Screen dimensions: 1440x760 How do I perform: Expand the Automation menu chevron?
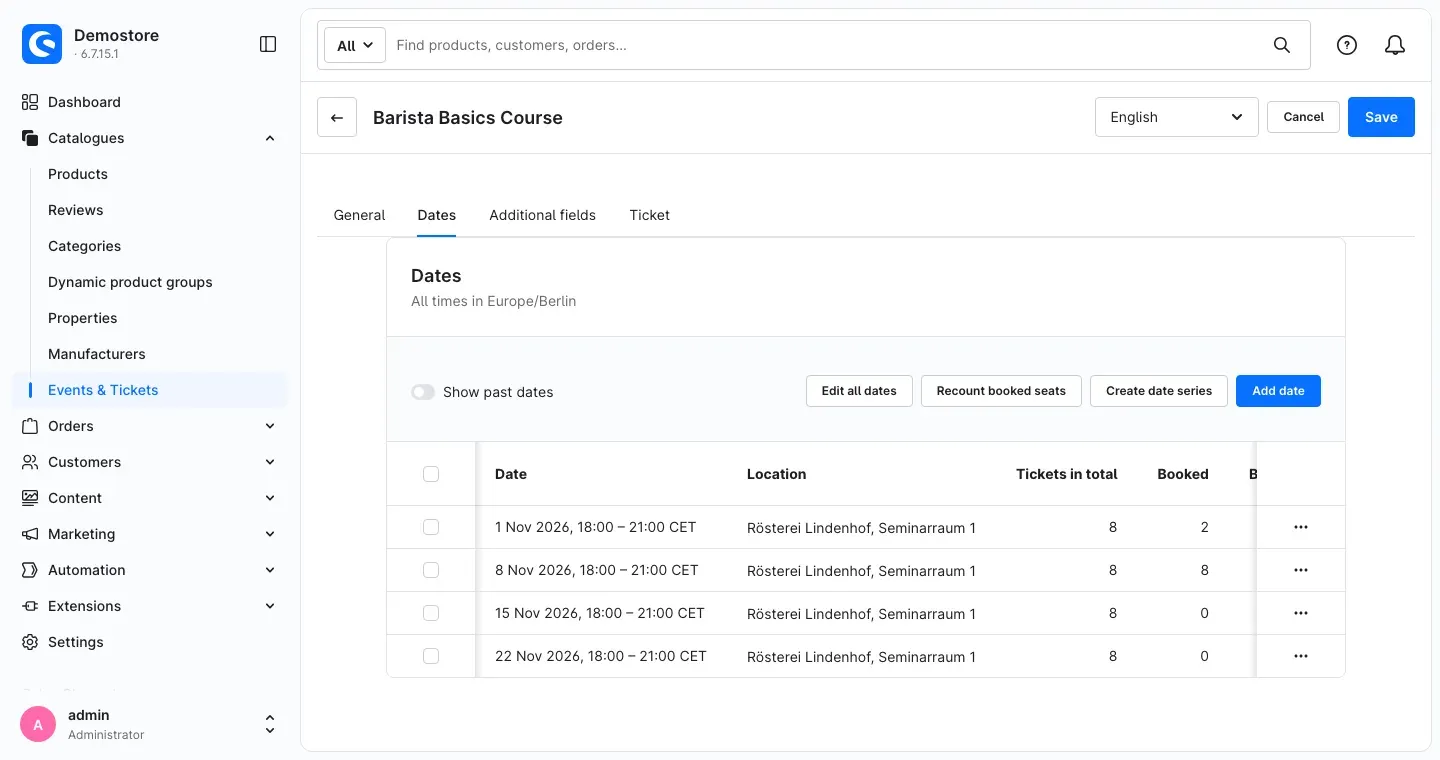click(x=270, y=570)
